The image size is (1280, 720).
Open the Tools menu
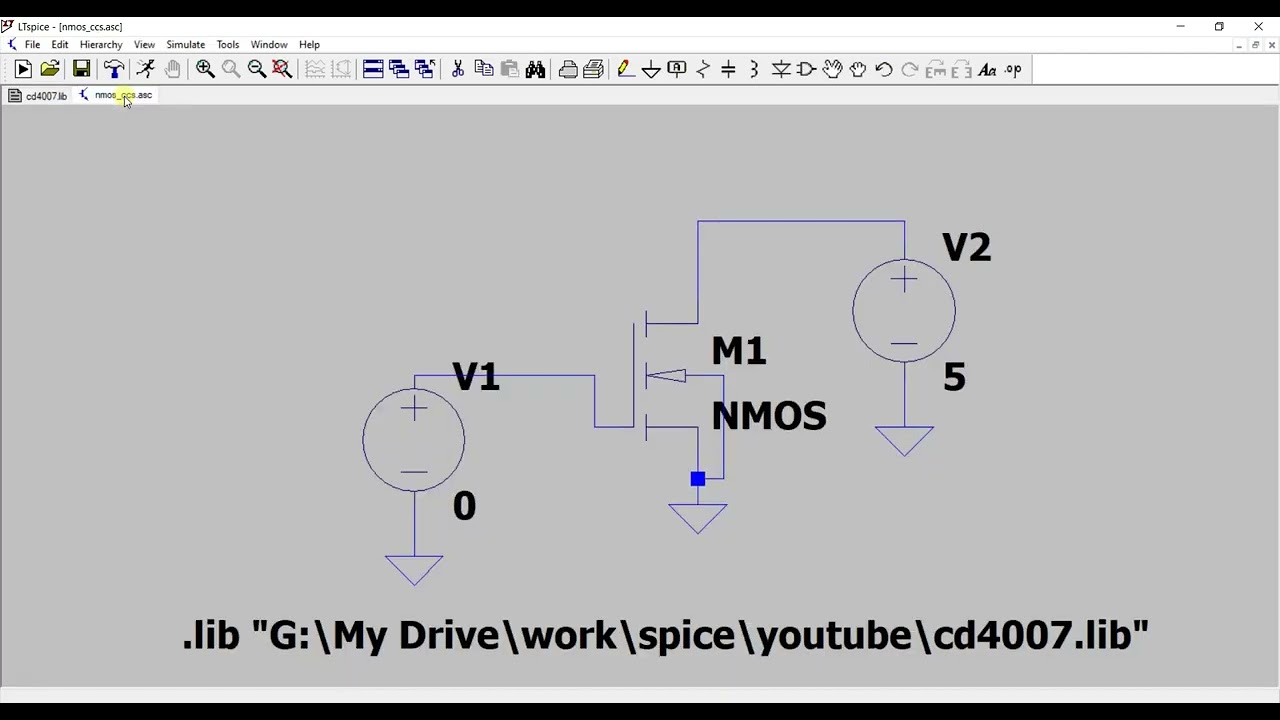pos(228,45)
